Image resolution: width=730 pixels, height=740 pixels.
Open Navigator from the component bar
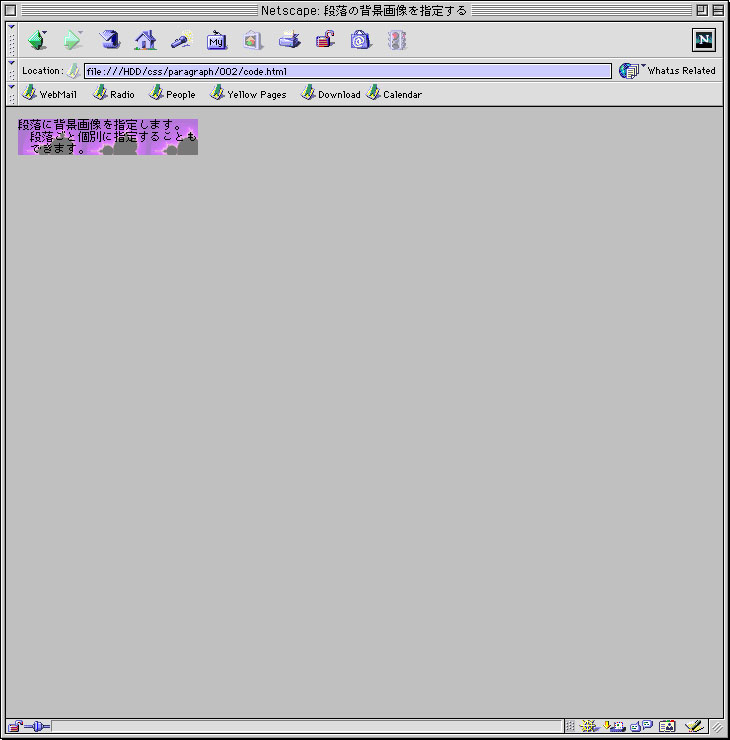(588, 726)
